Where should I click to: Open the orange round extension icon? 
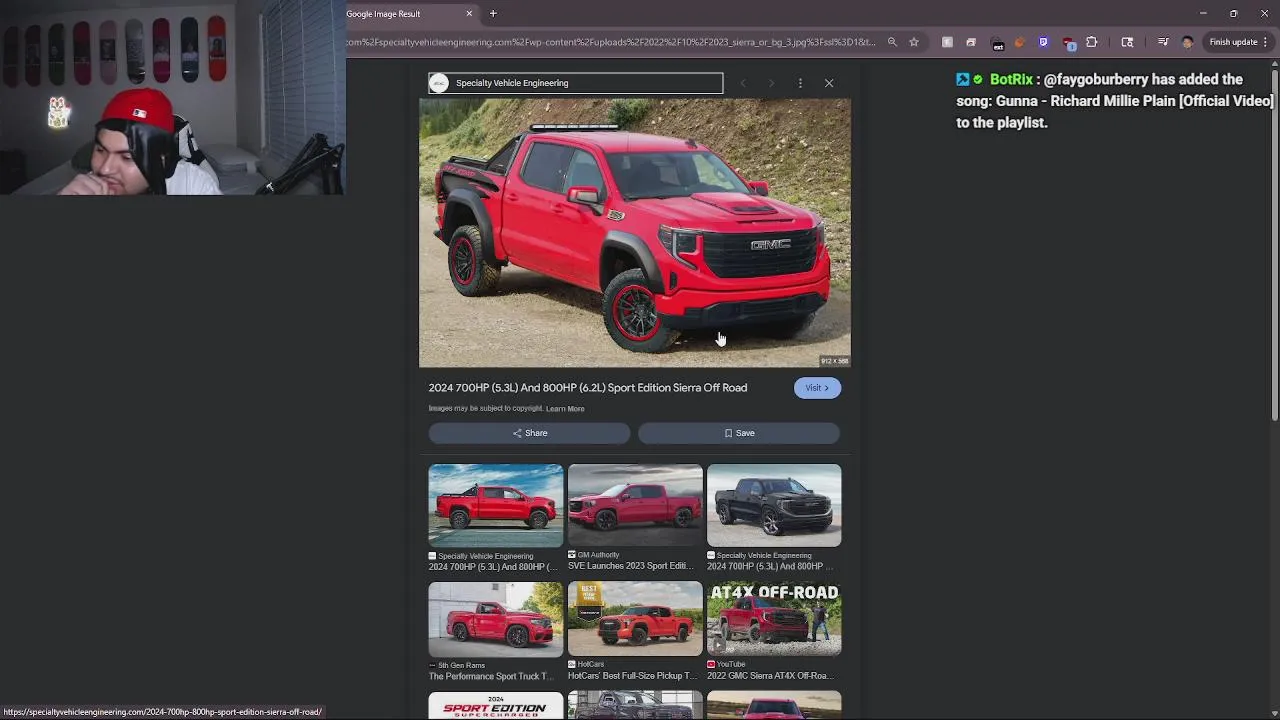tap(1020, 42)
